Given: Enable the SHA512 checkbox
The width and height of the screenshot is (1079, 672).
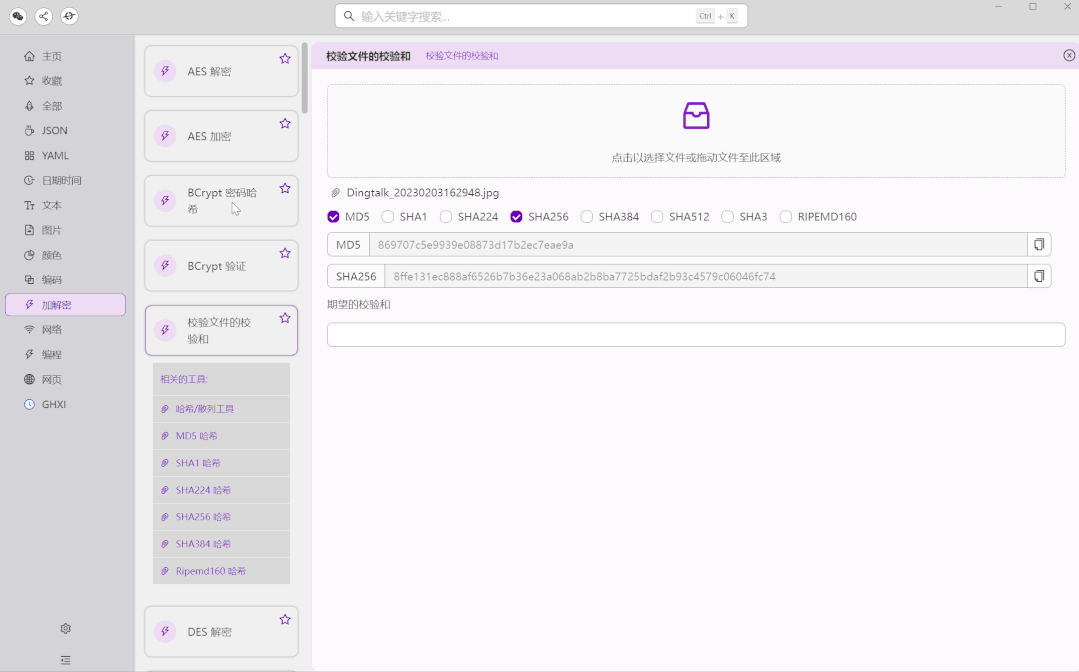Looking at the screenshot, I should 657,217.
